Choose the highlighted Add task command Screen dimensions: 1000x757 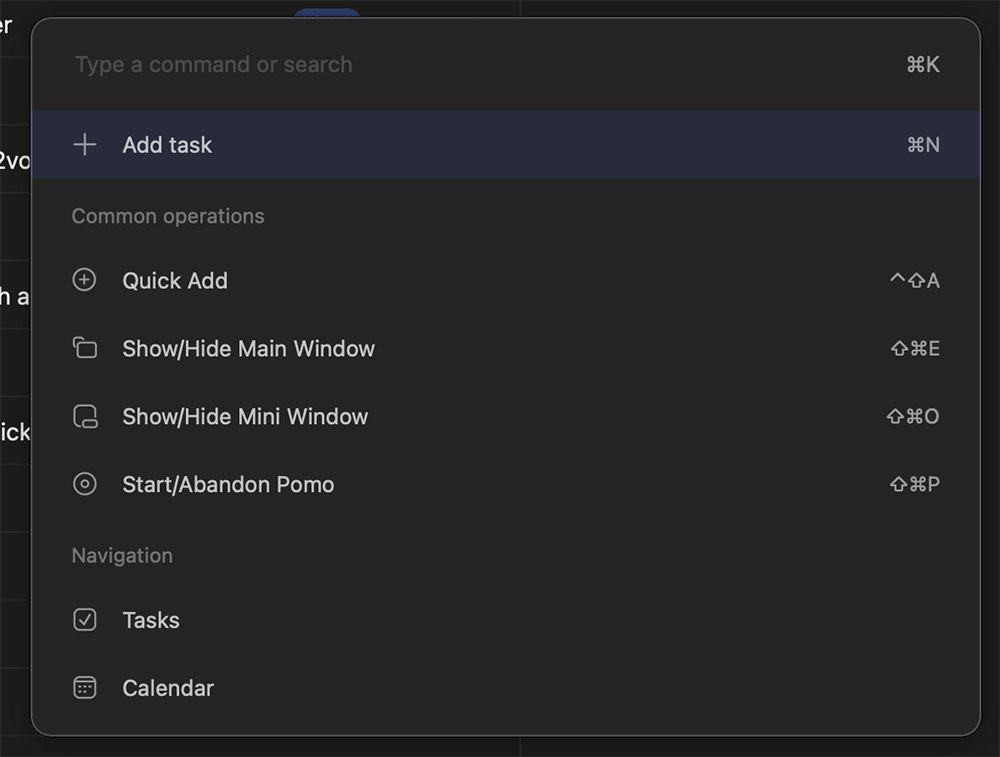coord(167,144)
